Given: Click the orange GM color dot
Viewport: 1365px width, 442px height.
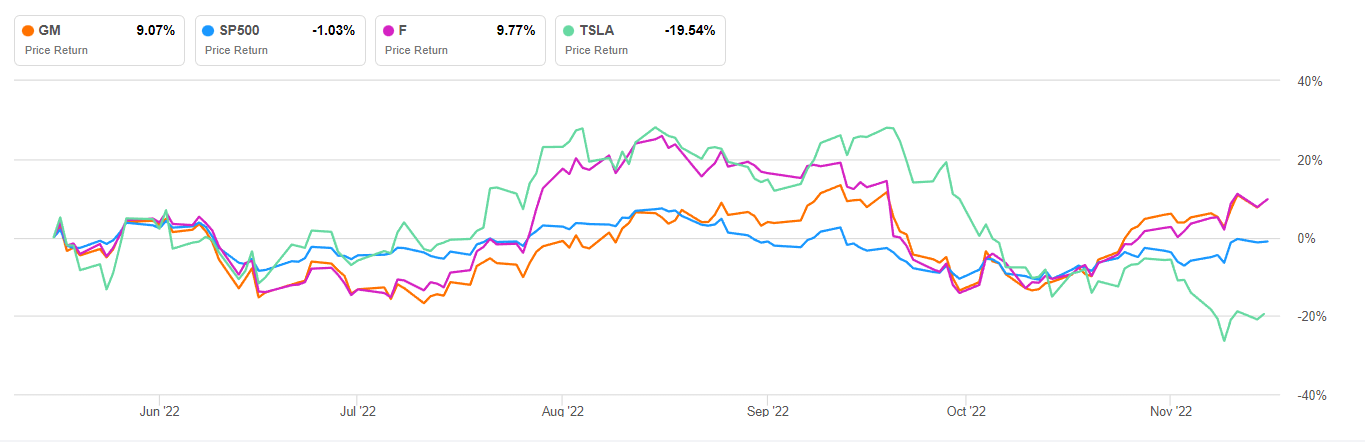Looking at the screenshot, I should click(28, 31).
